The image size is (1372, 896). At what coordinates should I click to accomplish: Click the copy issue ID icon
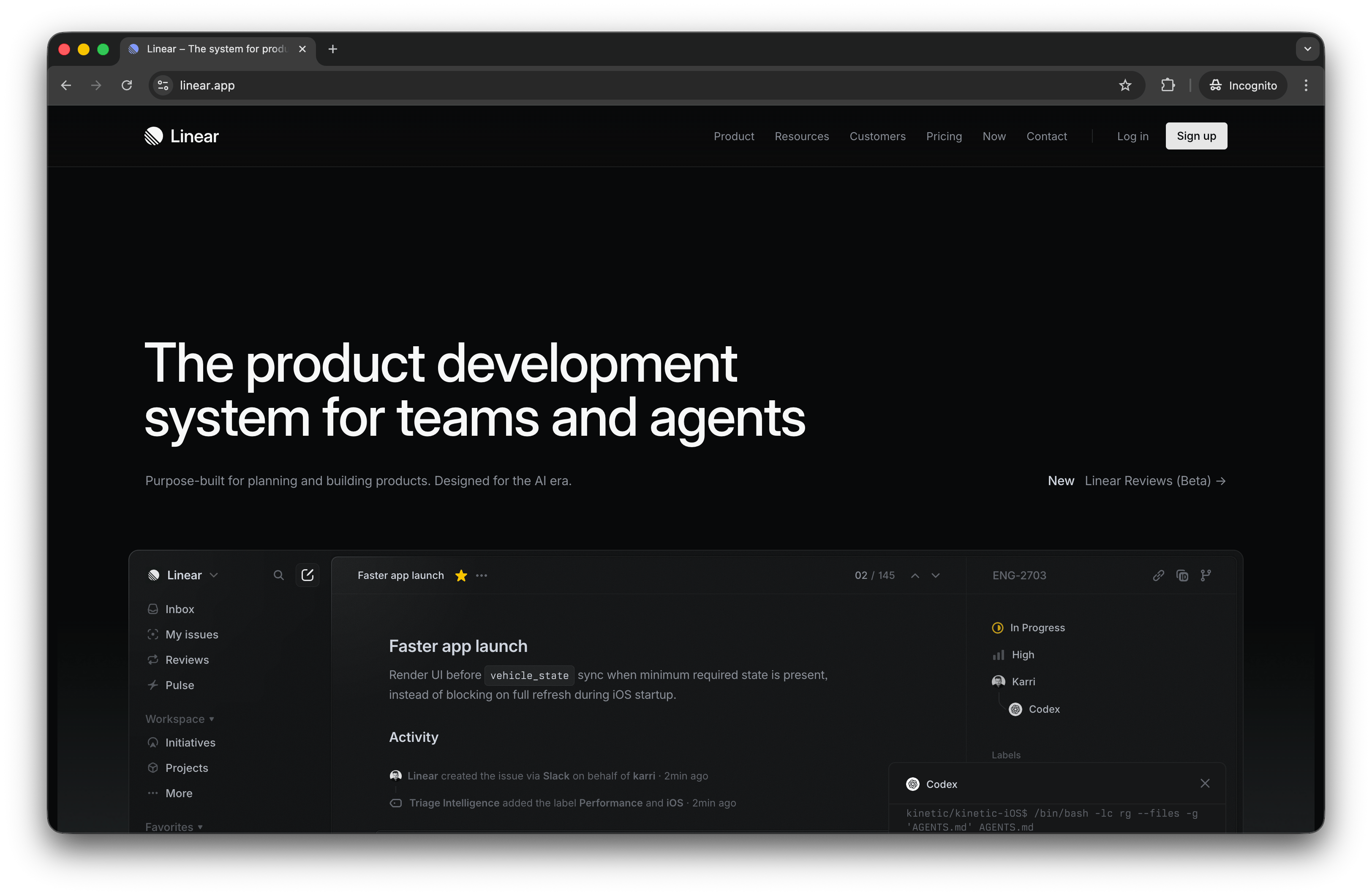tap(1182, 575)
